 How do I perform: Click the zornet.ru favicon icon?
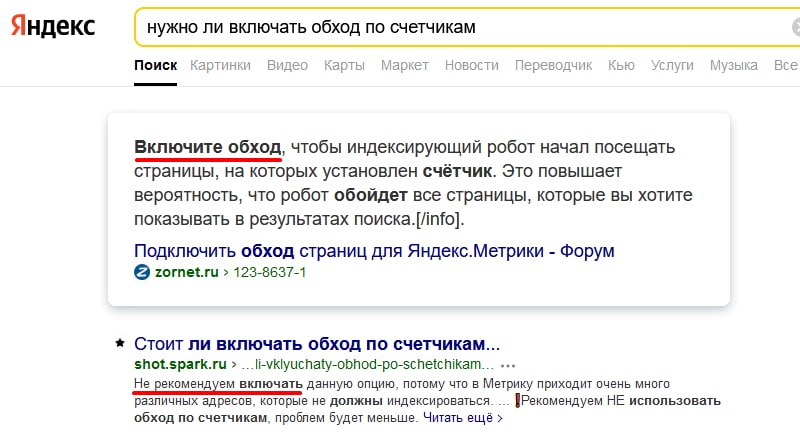coord(142,272)
